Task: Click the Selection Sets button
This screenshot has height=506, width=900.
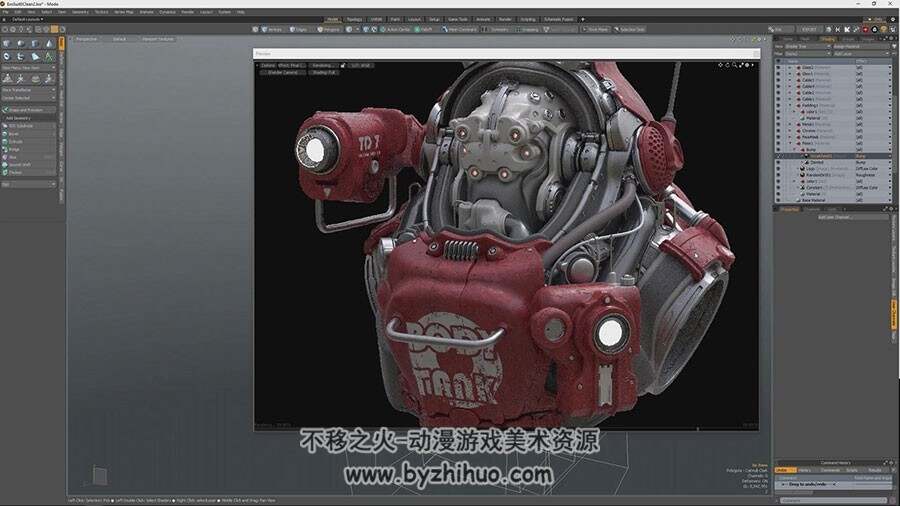Action: coord(630,29)
